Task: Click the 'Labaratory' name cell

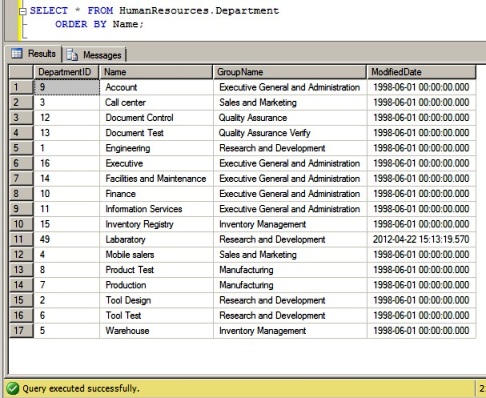Action: click(x=156, y=239)
